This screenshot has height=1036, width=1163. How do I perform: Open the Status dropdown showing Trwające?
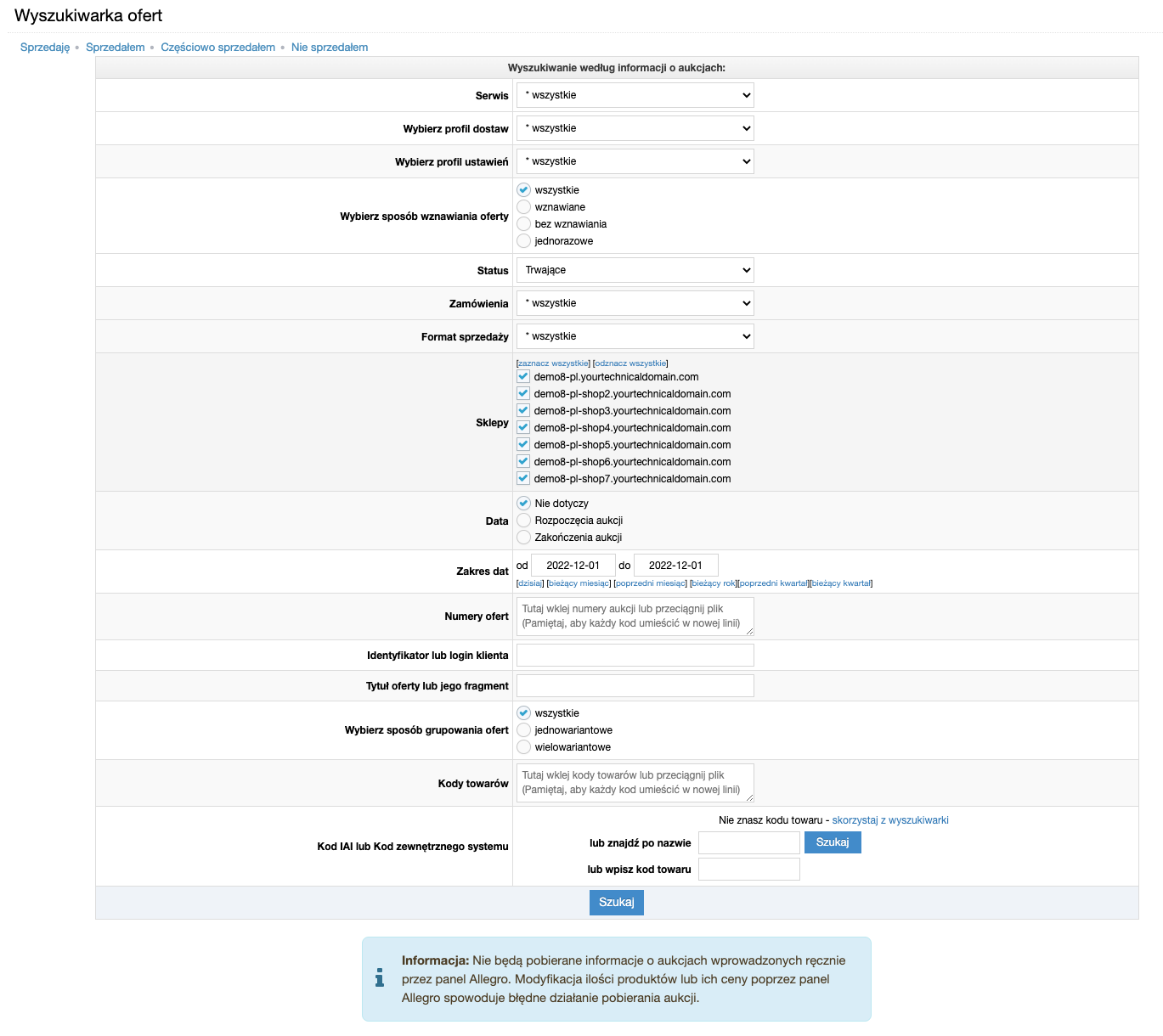tap(635, 270)
